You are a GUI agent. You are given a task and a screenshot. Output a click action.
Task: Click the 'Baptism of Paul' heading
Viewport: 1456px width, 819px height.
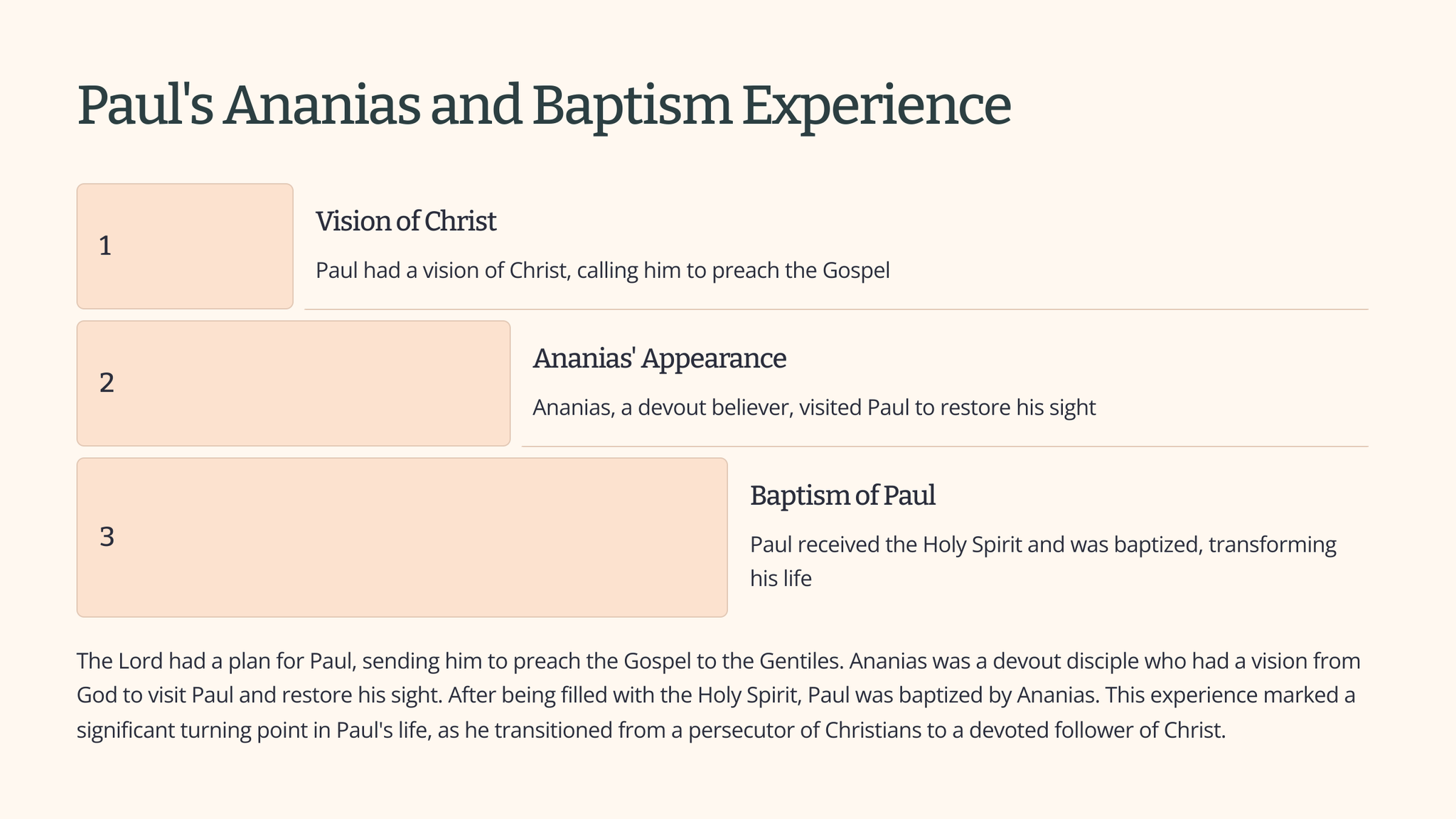coord(842,496)
